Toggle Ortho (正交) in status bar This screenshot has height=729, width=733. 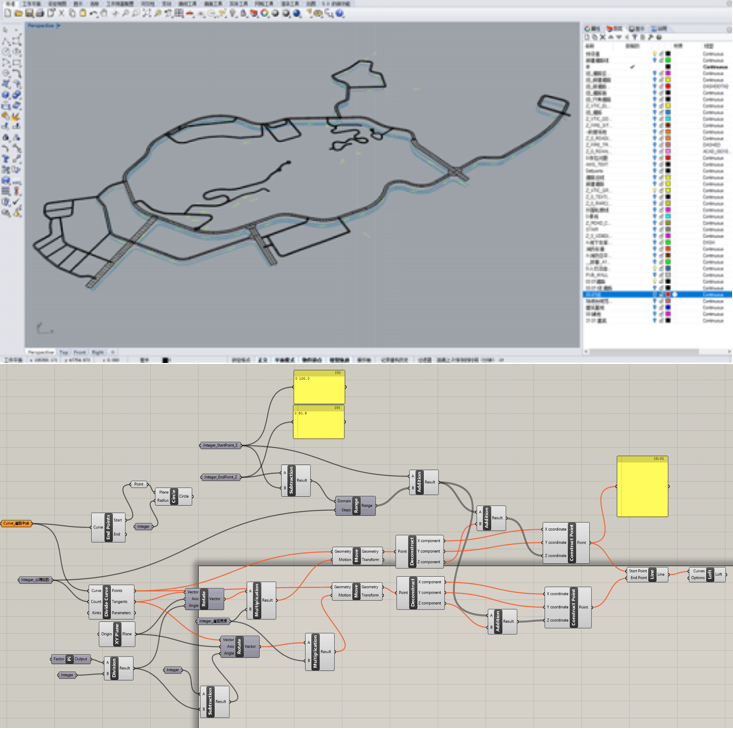click(x=262, y=360)
